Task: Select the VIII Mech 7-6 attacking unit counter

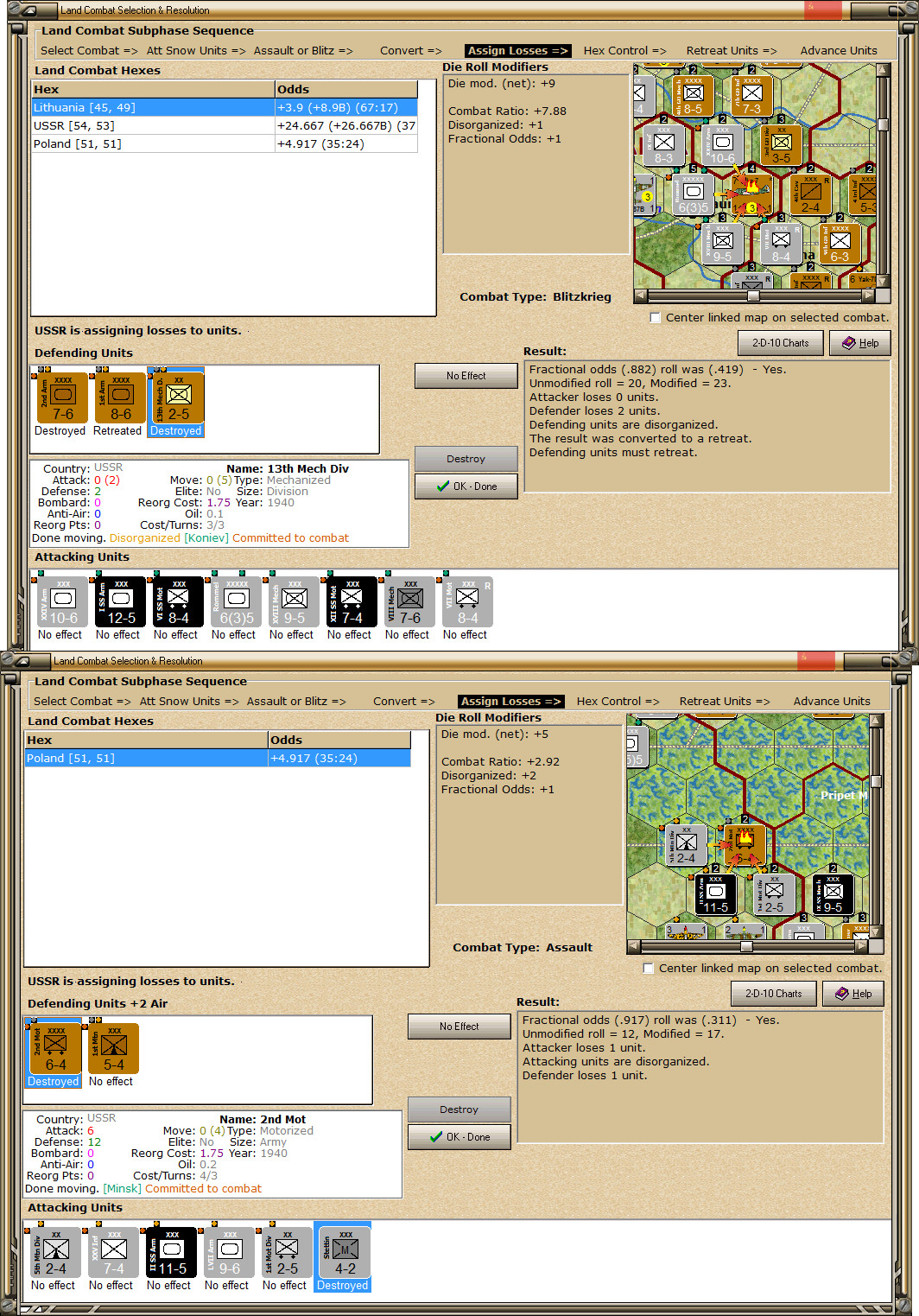Action: (408, 601)
